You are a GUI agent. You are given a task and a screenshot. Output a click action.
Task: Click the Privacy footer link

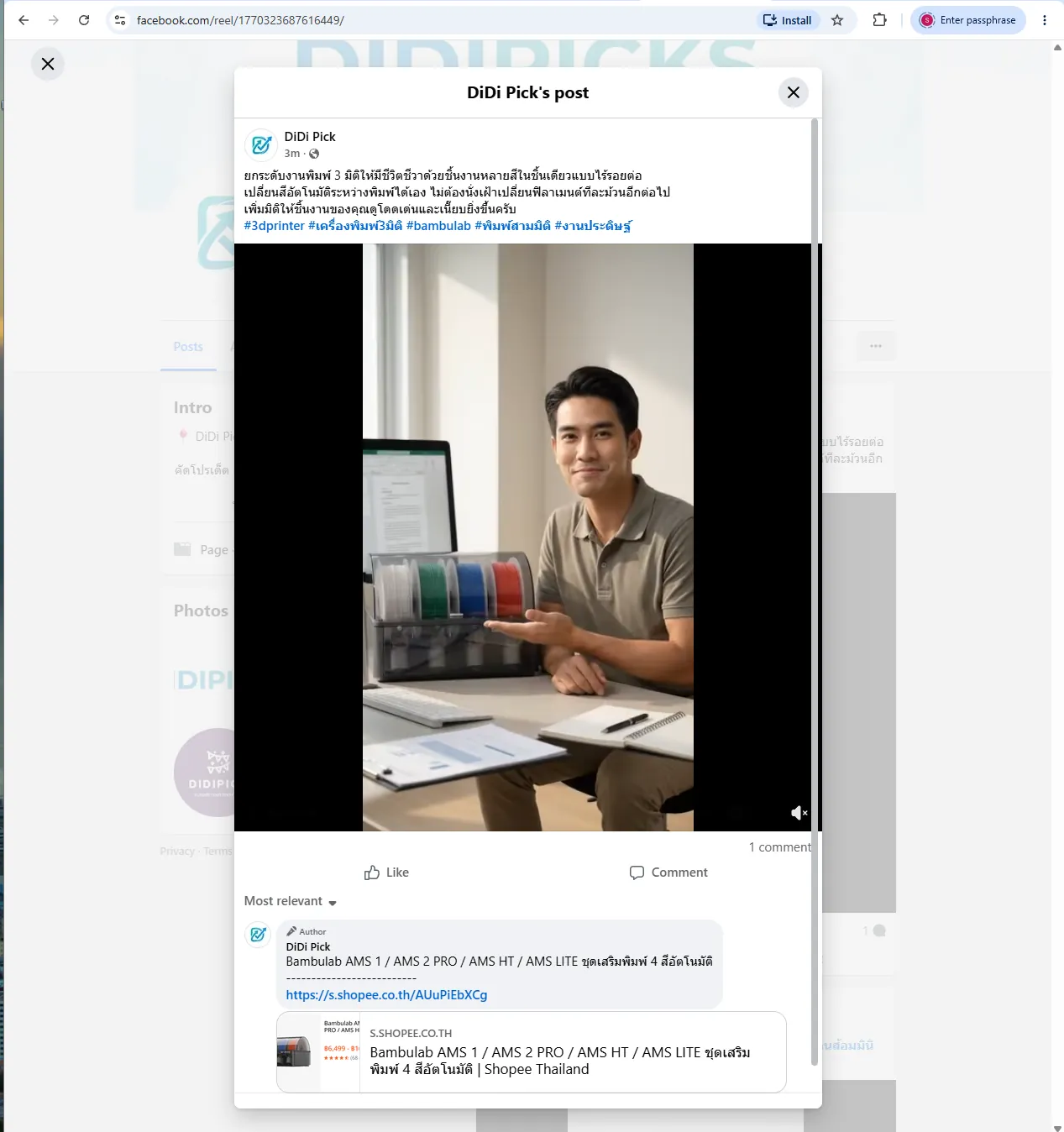(177, 852)
